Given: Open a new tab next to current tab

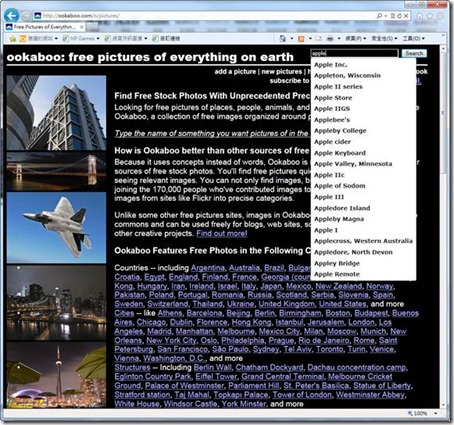Looking at the screenshot, I should coord(92,27).
